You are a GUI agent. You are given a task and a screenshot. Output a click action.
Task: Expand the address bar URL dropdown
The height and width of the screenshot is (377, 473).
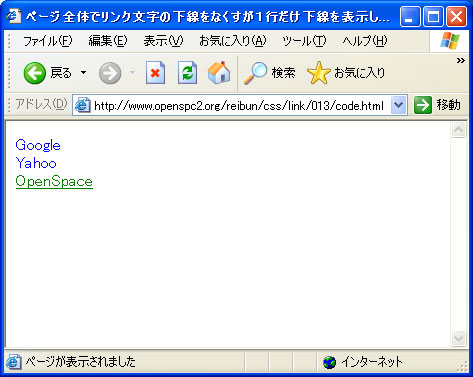pyautogui.click(x=398, y=105)
